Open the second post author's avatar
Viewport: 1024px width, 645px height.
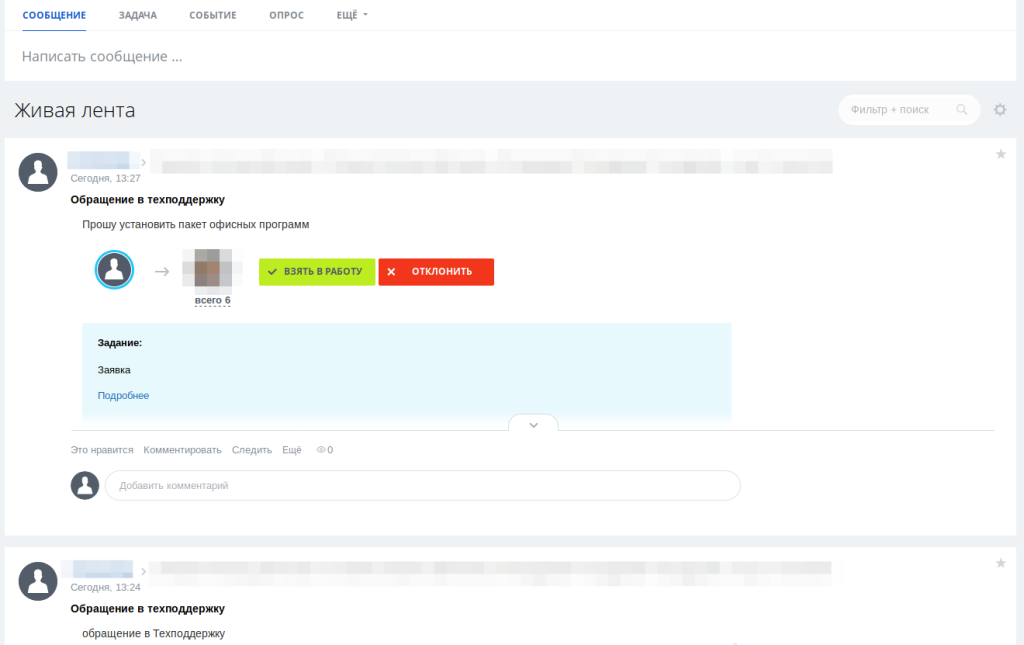pos(38,581)
